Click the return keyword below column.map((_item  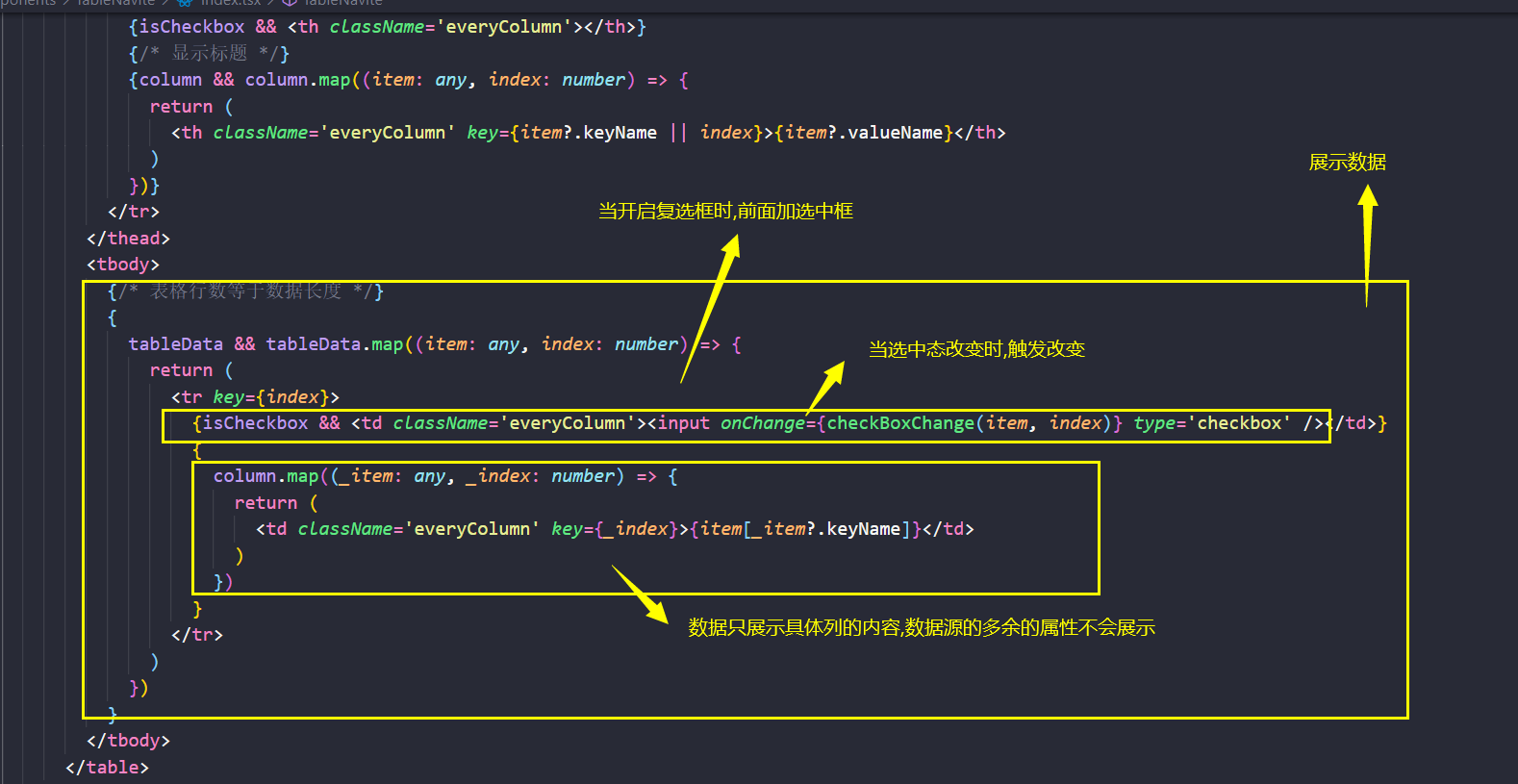pyautogui.click(x=266, y=503)
